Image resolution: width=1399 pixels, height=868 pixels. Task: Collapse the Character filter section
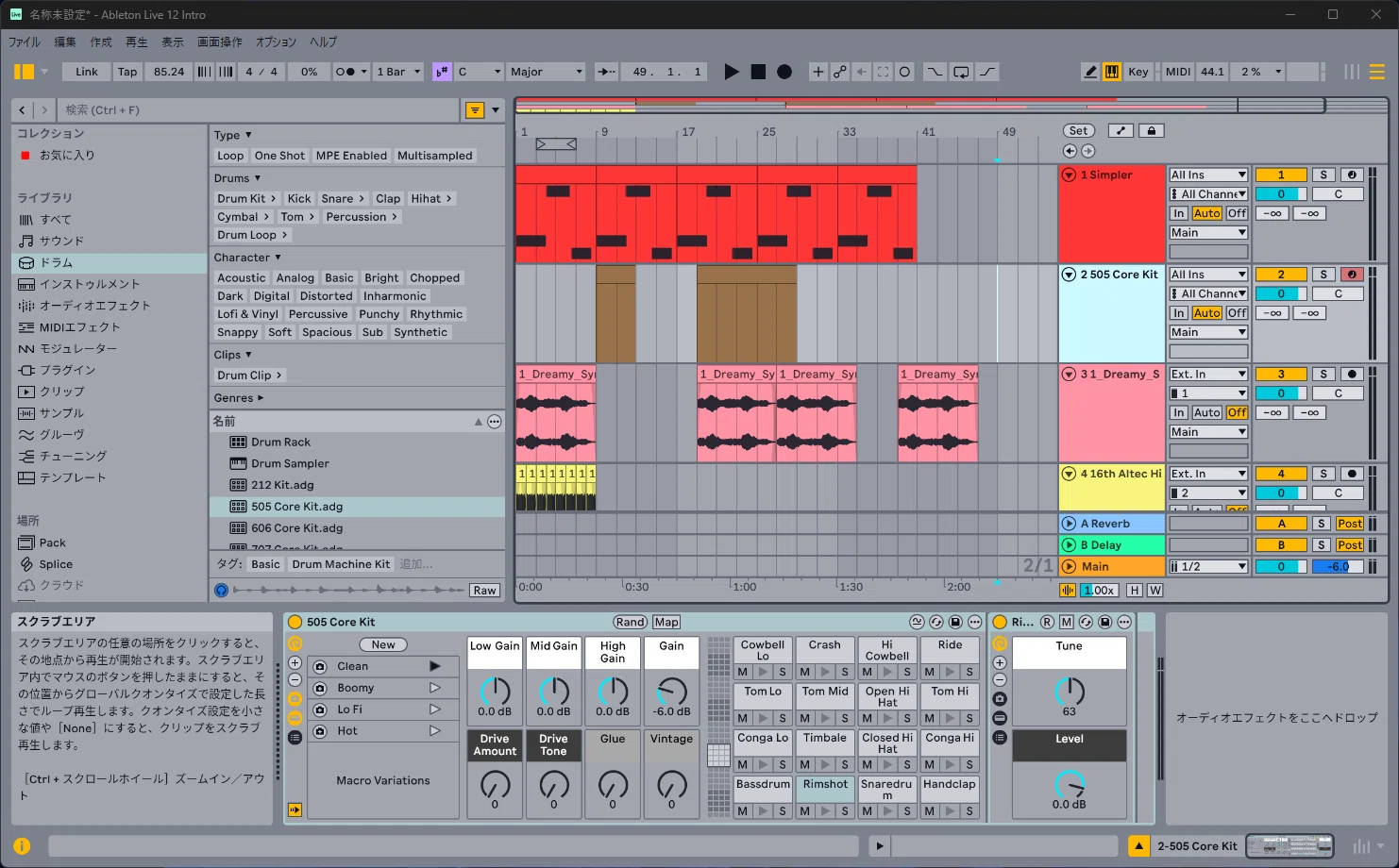tap(247, 258)
